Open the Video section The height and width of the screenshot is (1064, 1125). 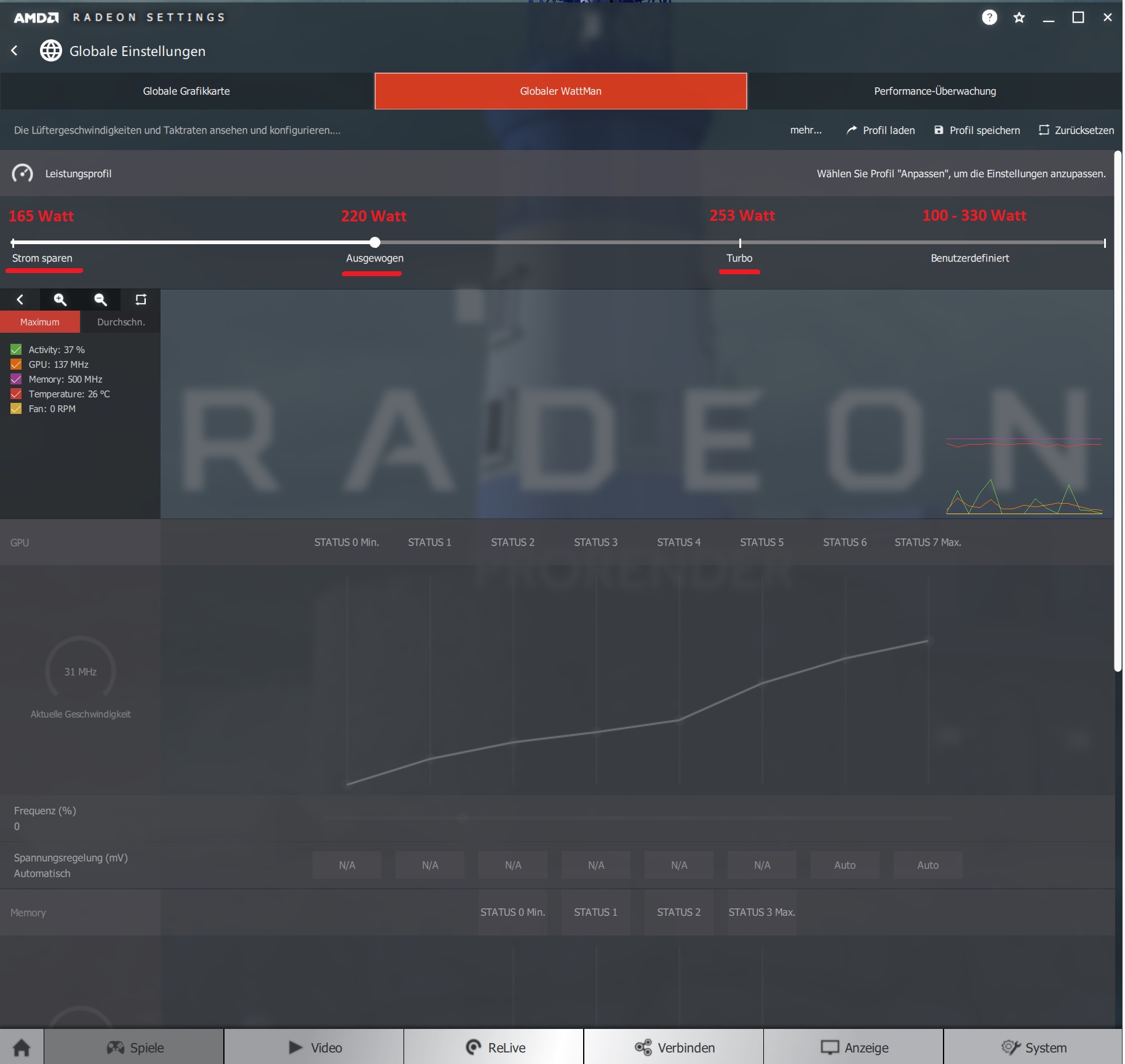point(314,1047)
